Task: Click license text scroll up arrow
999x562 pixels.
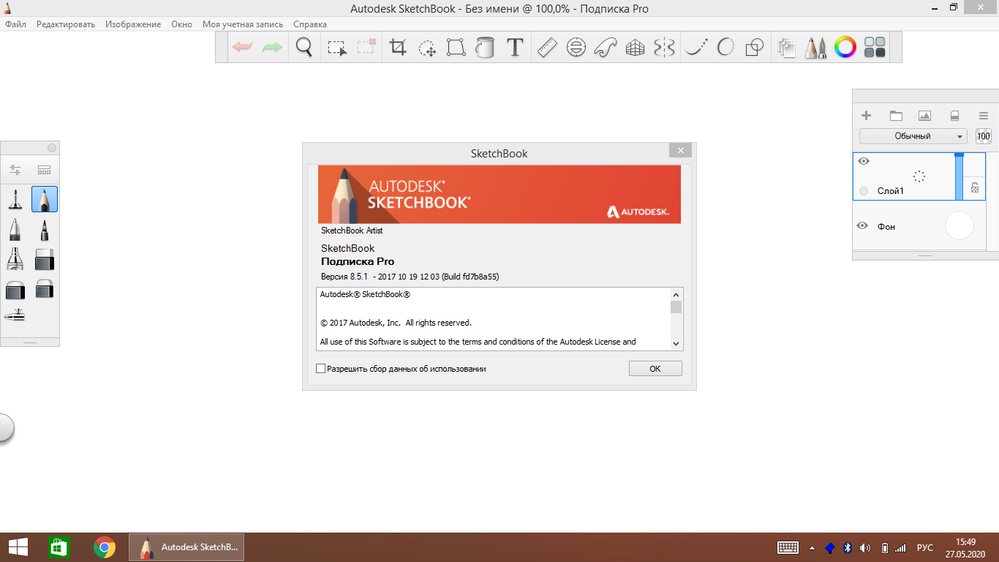Action: click(x=676, y=294)
